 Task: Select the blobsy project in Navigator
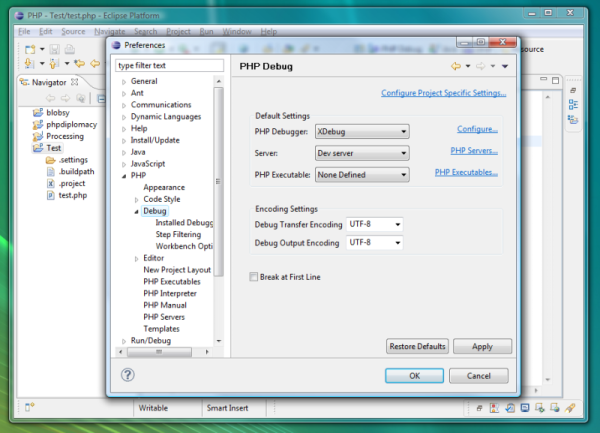(x=58, y=112)
